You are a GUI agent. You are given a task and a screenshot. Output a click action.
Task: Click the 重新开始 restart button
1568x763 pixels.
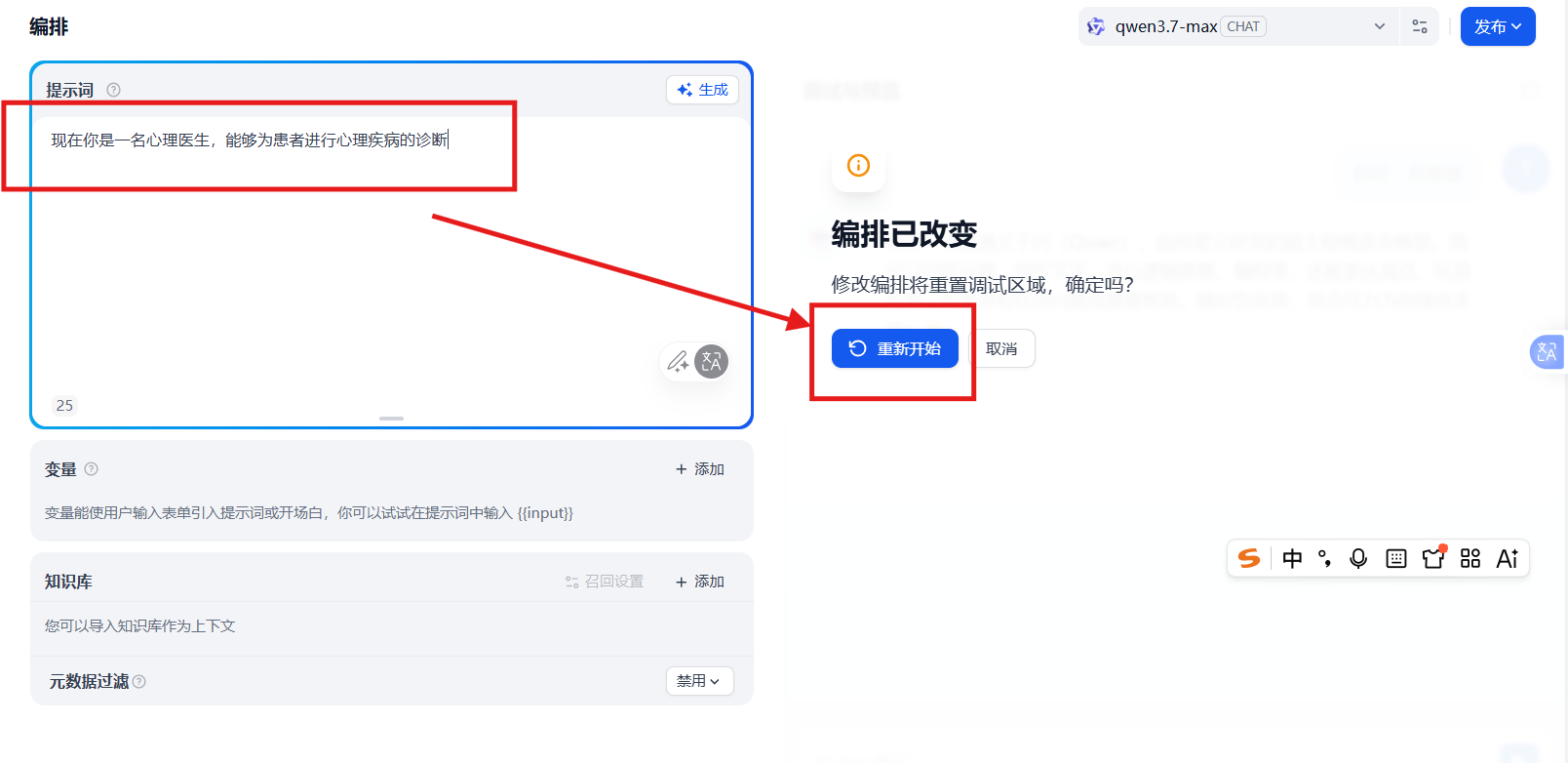tap(895, 348)
